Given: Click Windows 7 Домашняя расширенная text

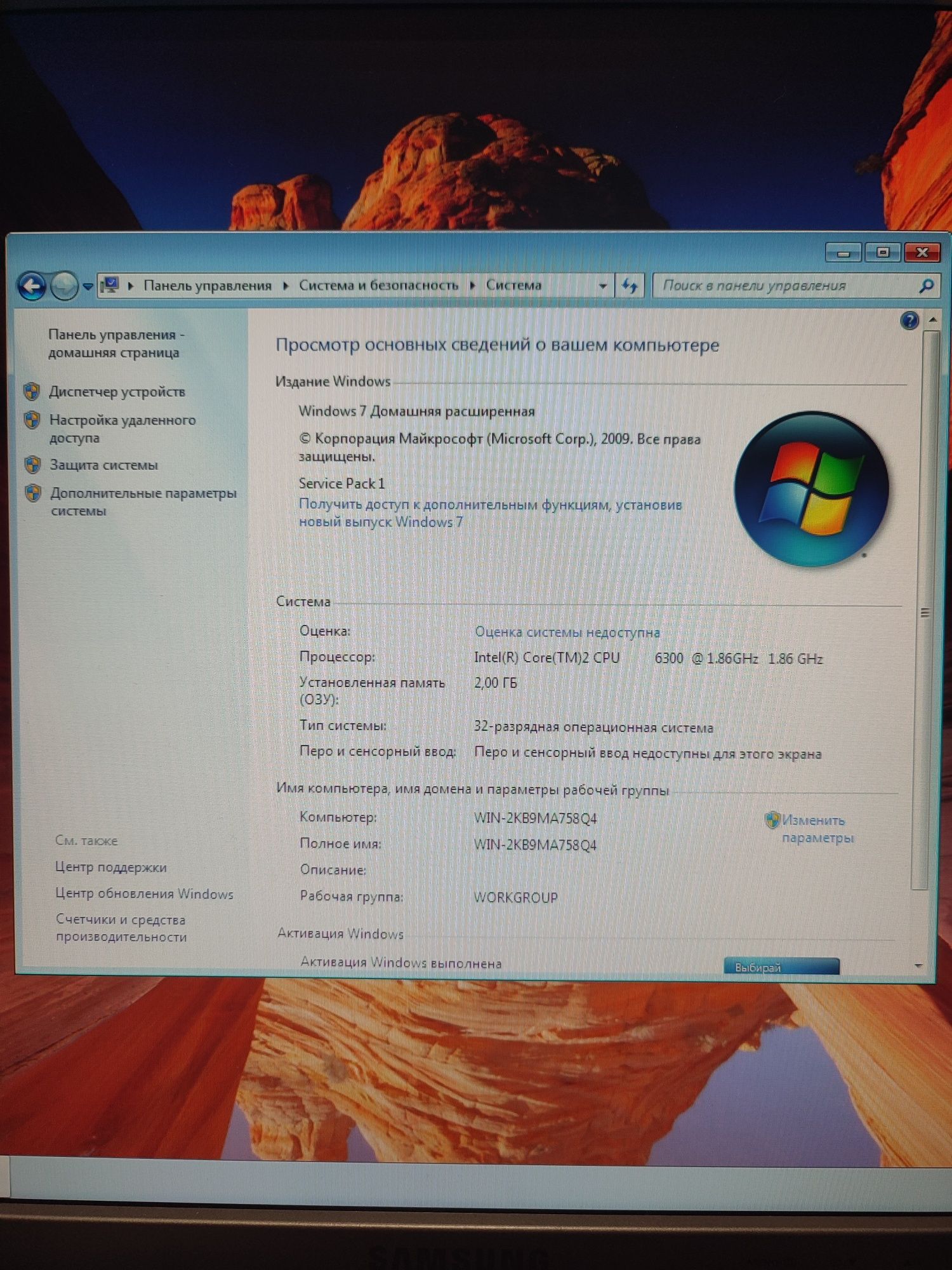Looking at the screenshot, I should pos(417,411).
